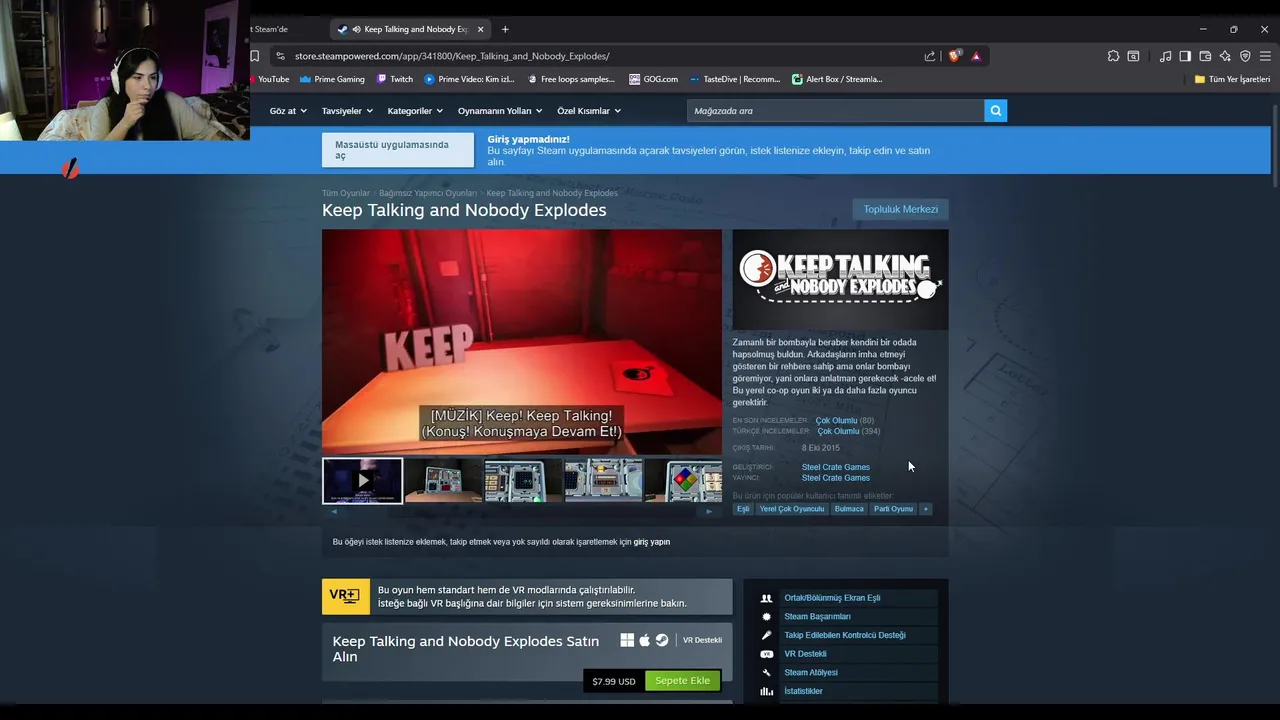Open the Topluluk Merkezi button
1280x720 pixels.
click(x=900, y=209)
